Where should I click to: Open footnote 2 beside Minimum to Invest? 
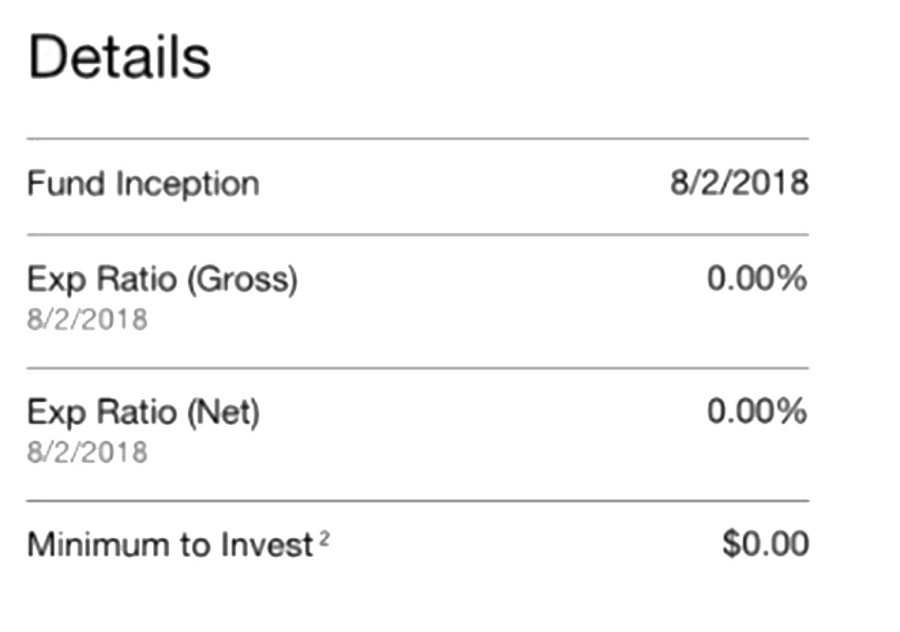click(324, 538)
